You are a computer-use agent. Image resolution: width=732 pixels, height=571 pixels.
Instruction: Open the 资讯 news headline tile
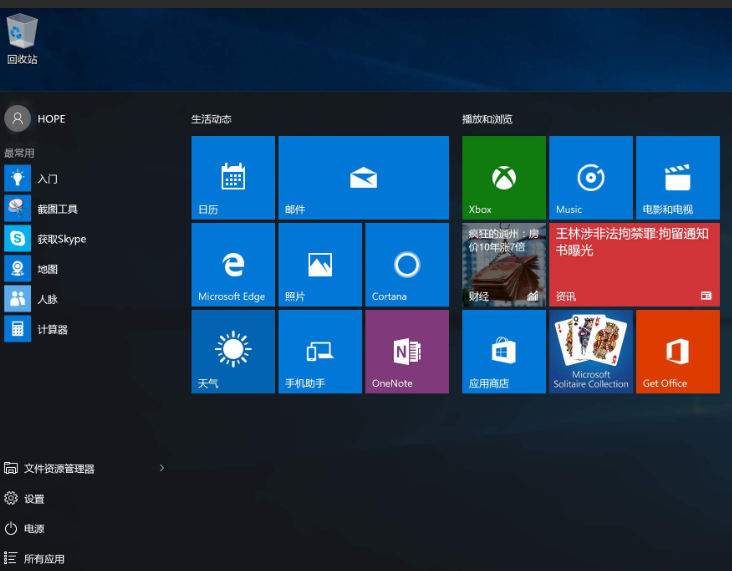point(634,264)
